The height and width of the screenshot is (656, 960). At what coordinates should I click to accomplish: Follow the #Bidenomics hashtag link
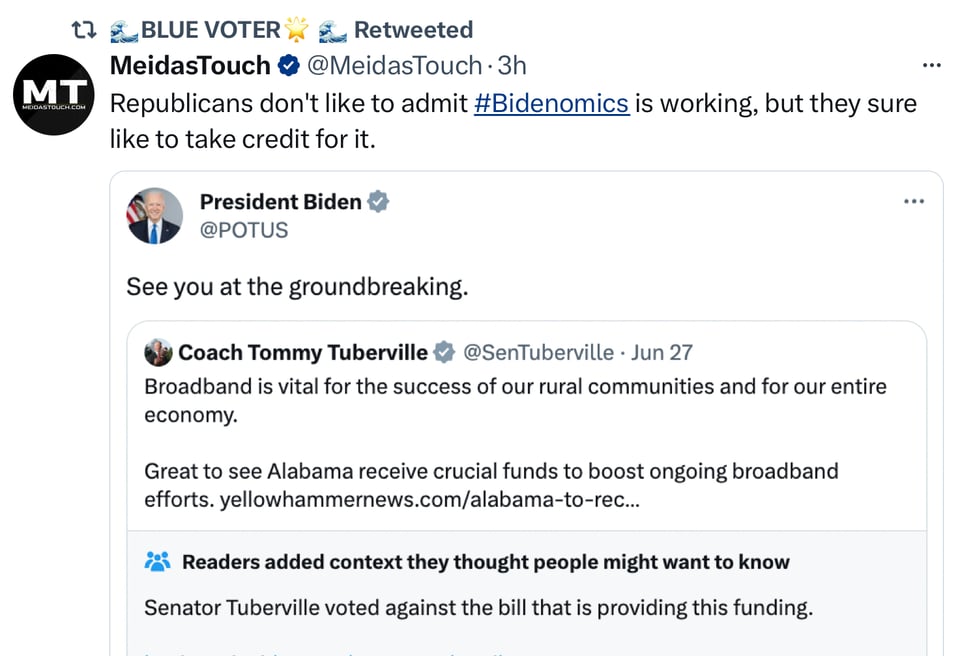tap(551, 104)
